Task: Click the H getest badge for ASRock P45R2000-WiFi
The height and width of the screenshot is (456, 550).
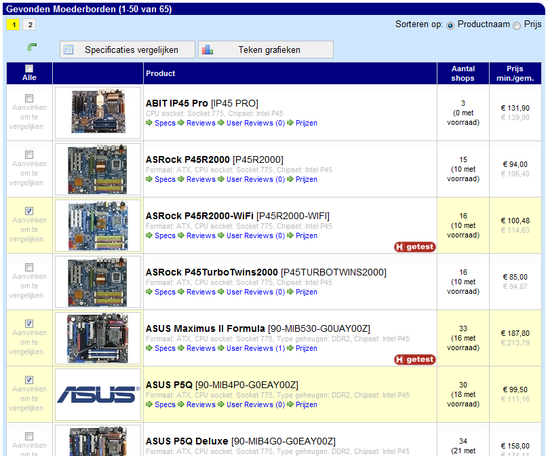Action: tap(415, 247)
